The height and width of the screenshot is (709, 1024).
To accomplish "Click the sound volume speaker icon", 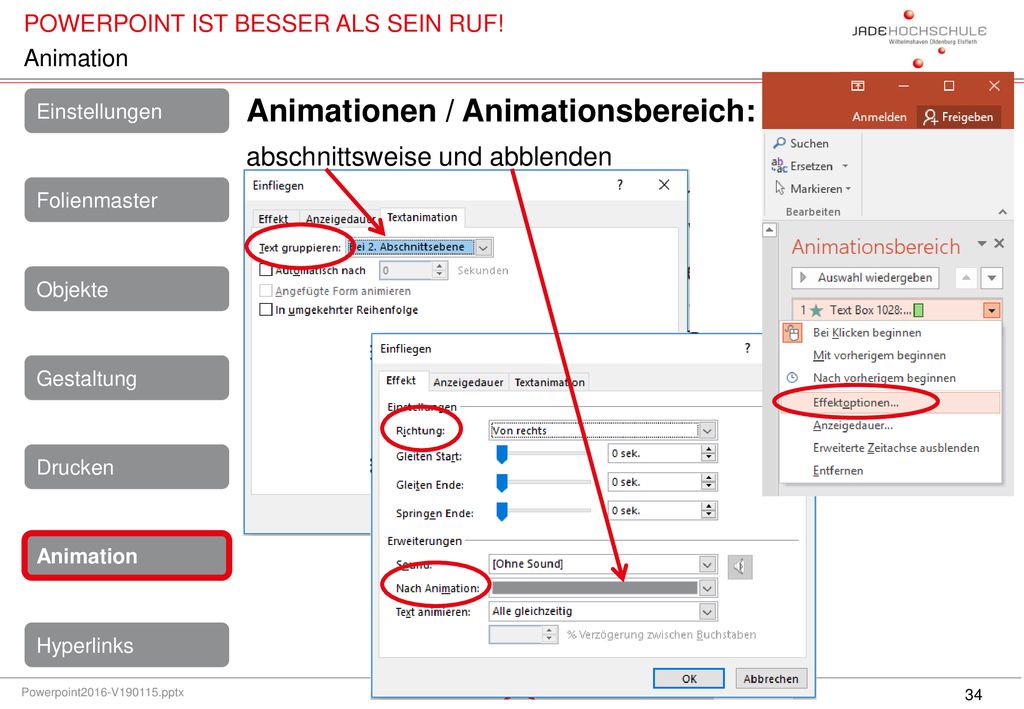I will click(739, 566).
